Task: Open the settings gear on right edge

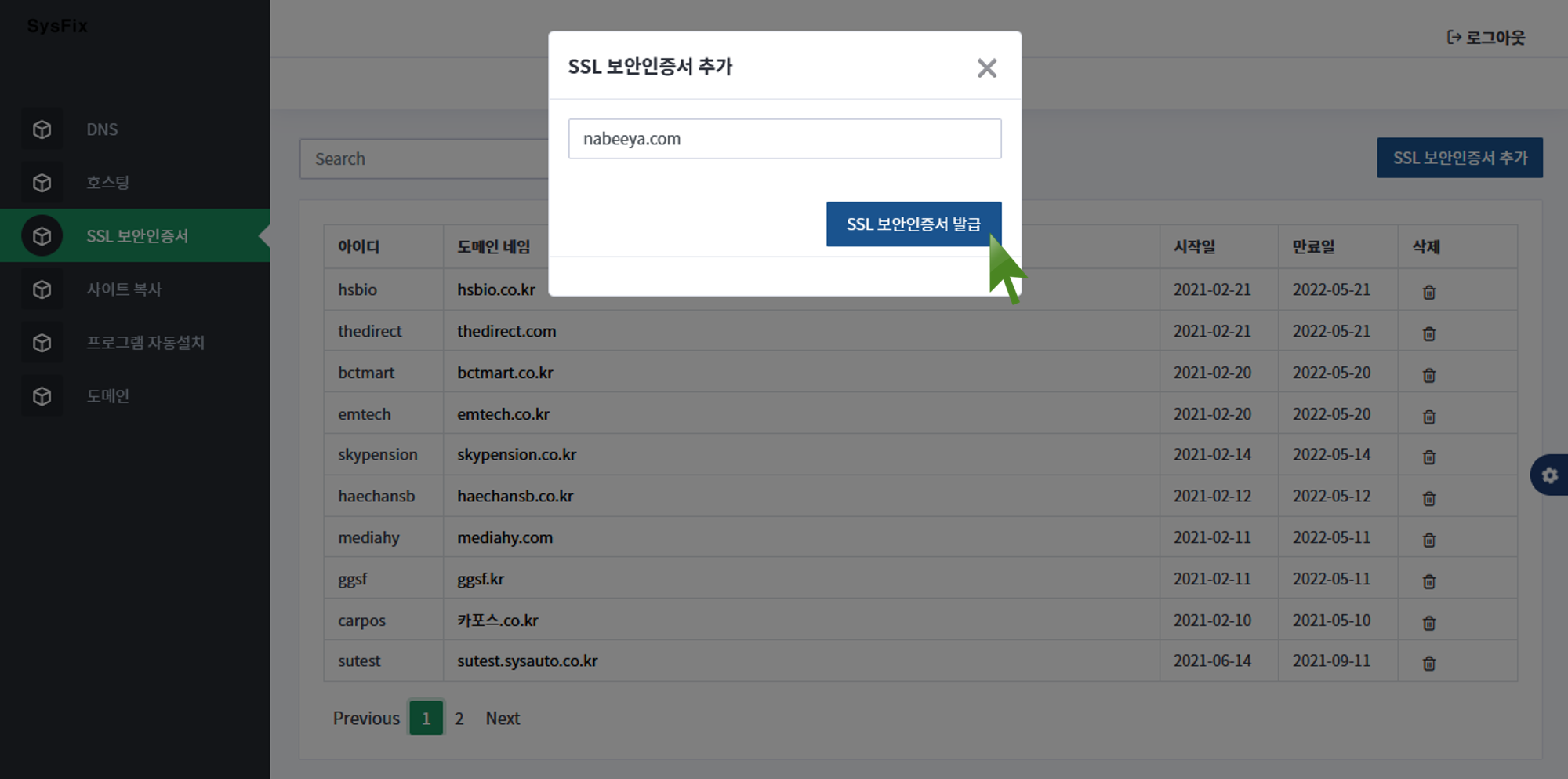Action: 1549,475
